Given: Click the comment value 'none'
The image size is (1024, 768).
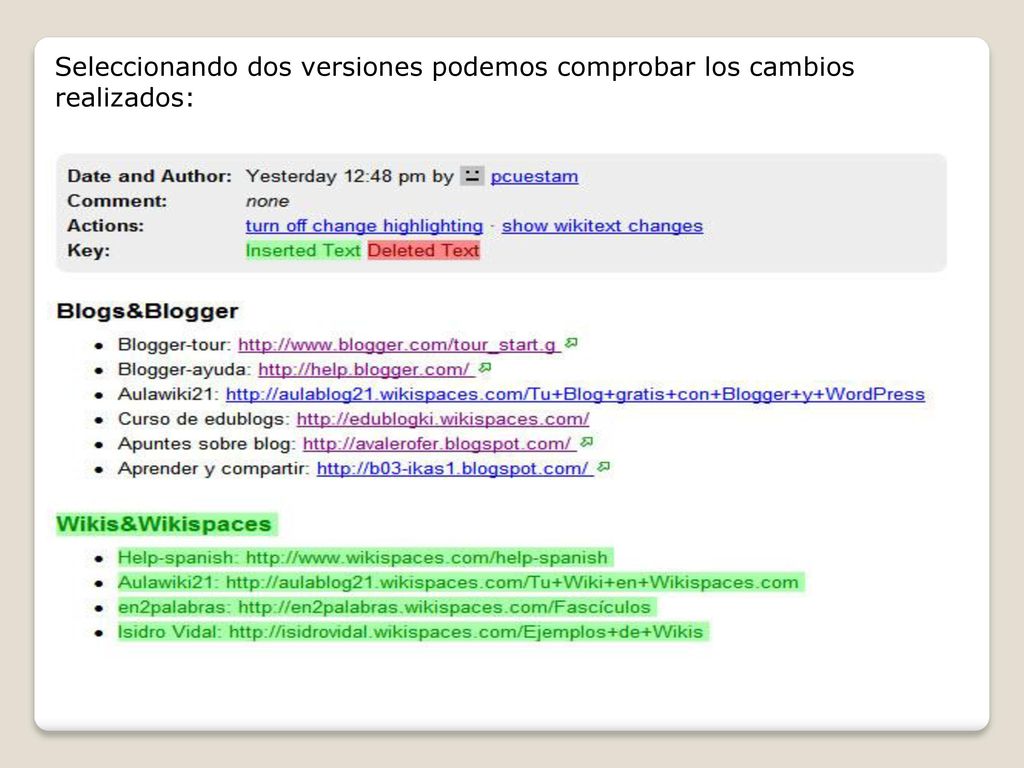Looking at the screenshot, I should point(267,201).
